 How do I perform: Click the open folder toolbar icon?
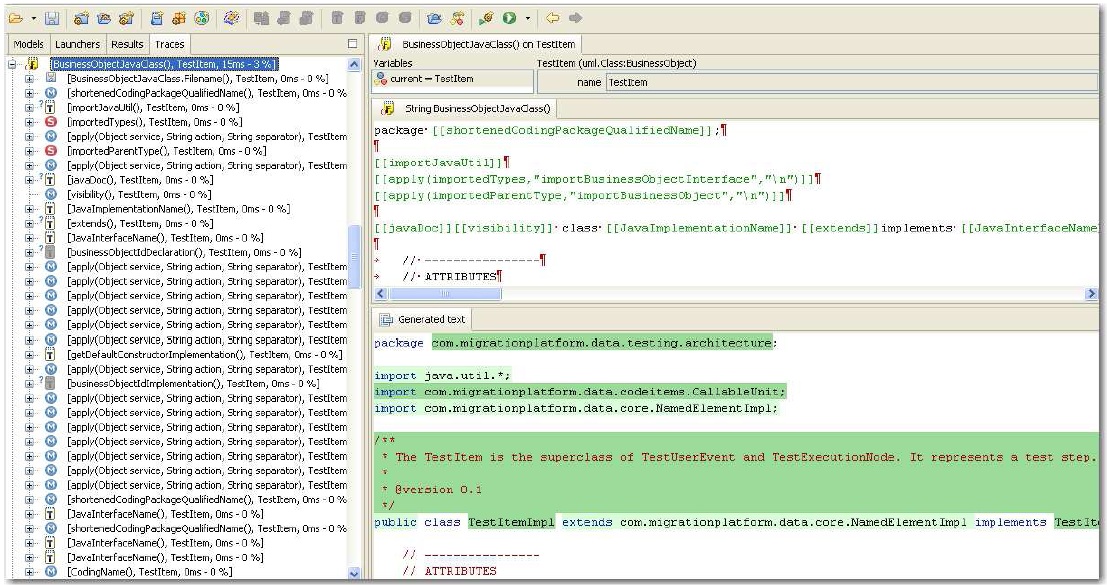[x=17, y=18]
